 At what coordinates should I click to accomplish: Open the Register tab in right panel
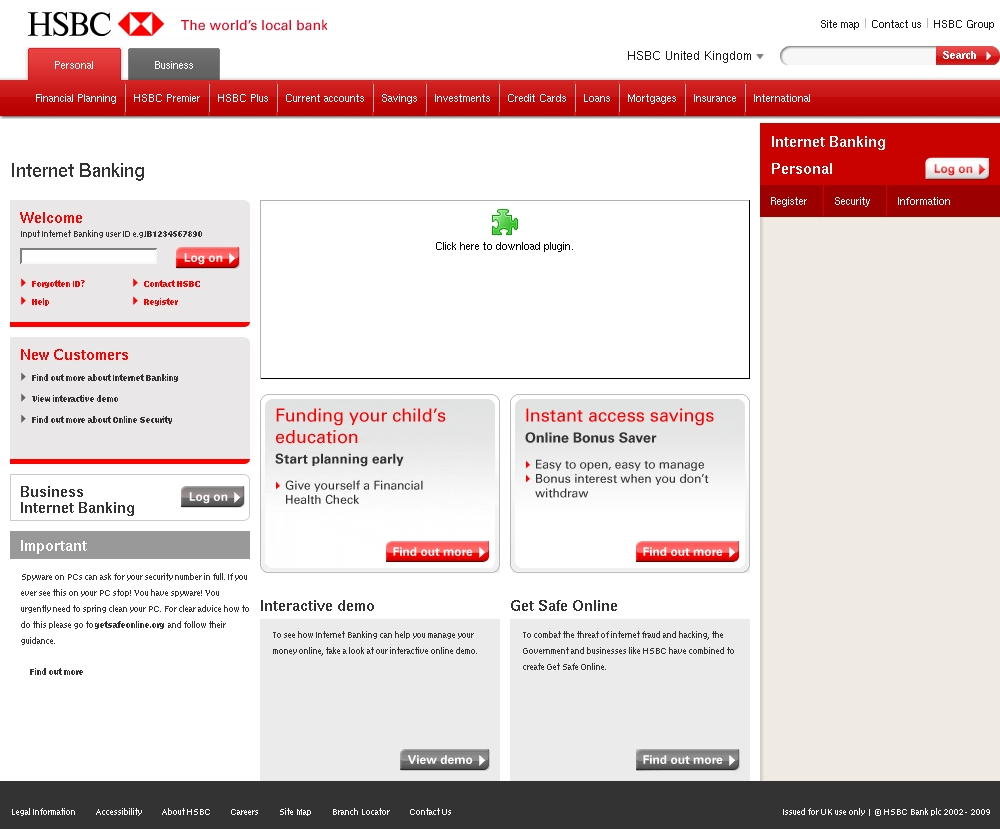coord(789,202)
